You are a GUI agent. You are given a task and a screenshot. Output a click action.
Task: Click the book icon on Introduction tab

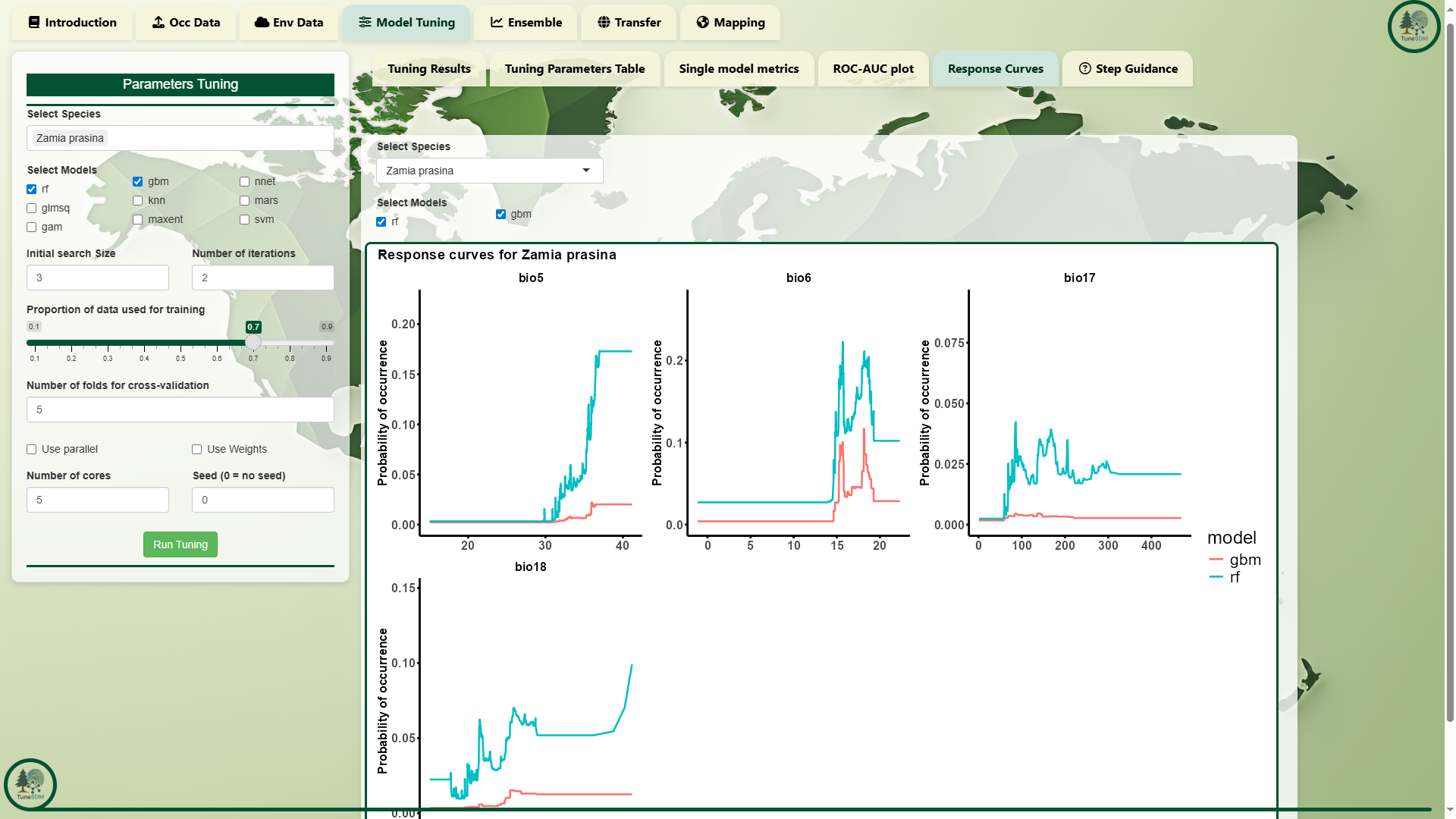point(34,22)
